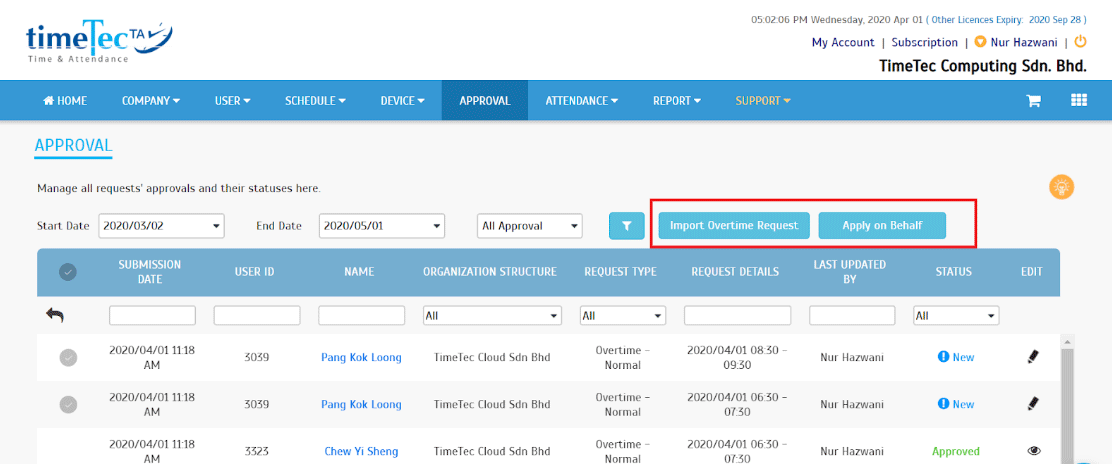Image resolution: width=1112 pixels, height=464 pixels.
Task: Click the SUBMISSION DATE column header
Action: 150,272
